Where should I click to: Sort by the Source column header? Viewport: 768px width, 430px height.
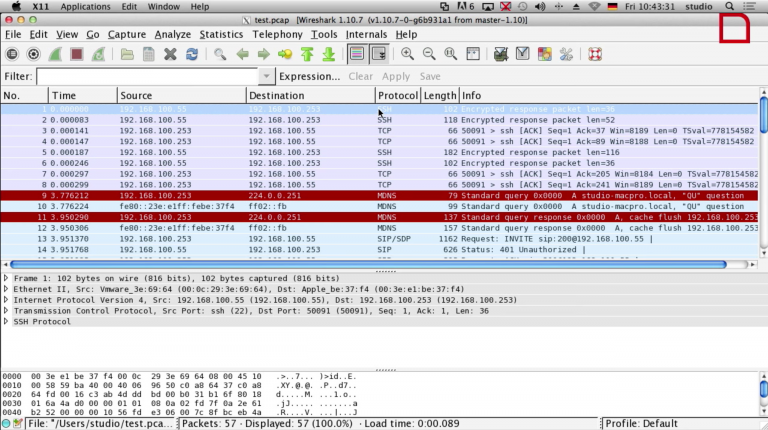[x=182, y=96]
